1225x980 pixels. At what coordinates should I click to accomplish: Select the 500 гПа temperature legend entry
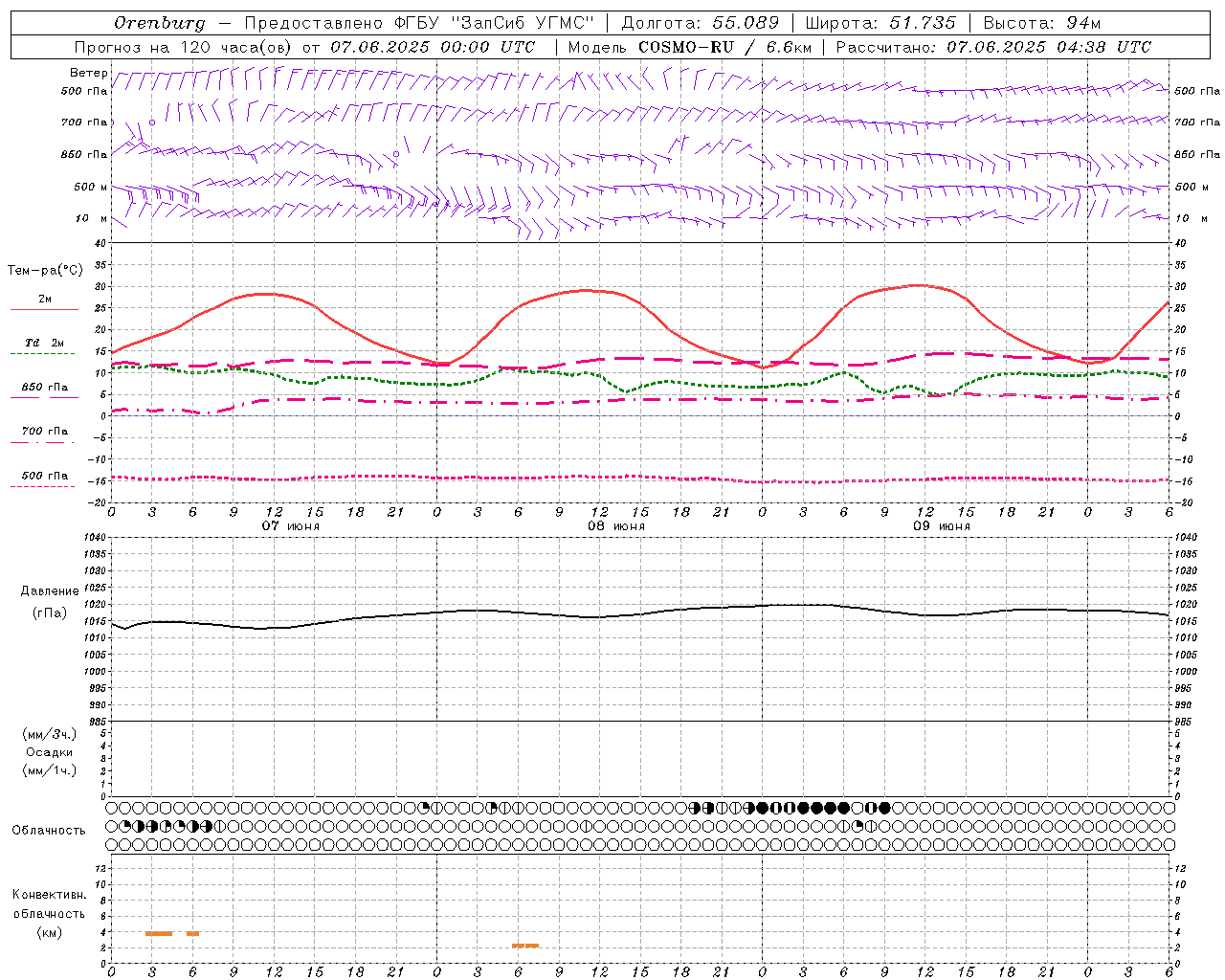coord(45,476)
